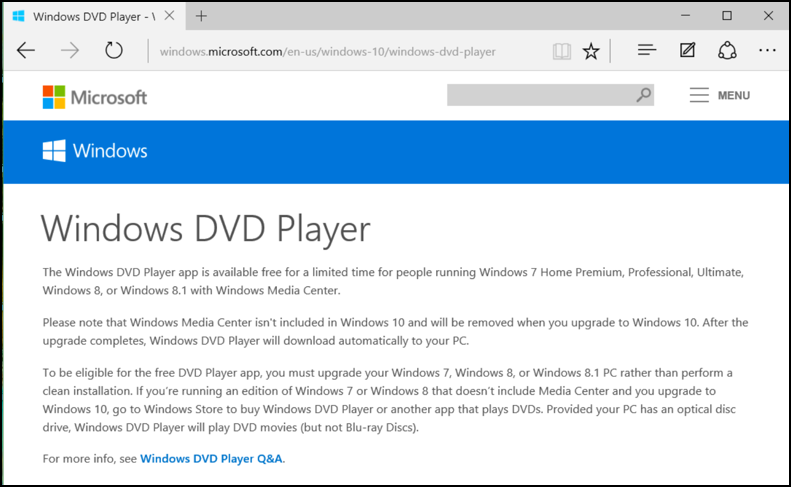Open More actions ellipsis menu

[x=767, y=50]
